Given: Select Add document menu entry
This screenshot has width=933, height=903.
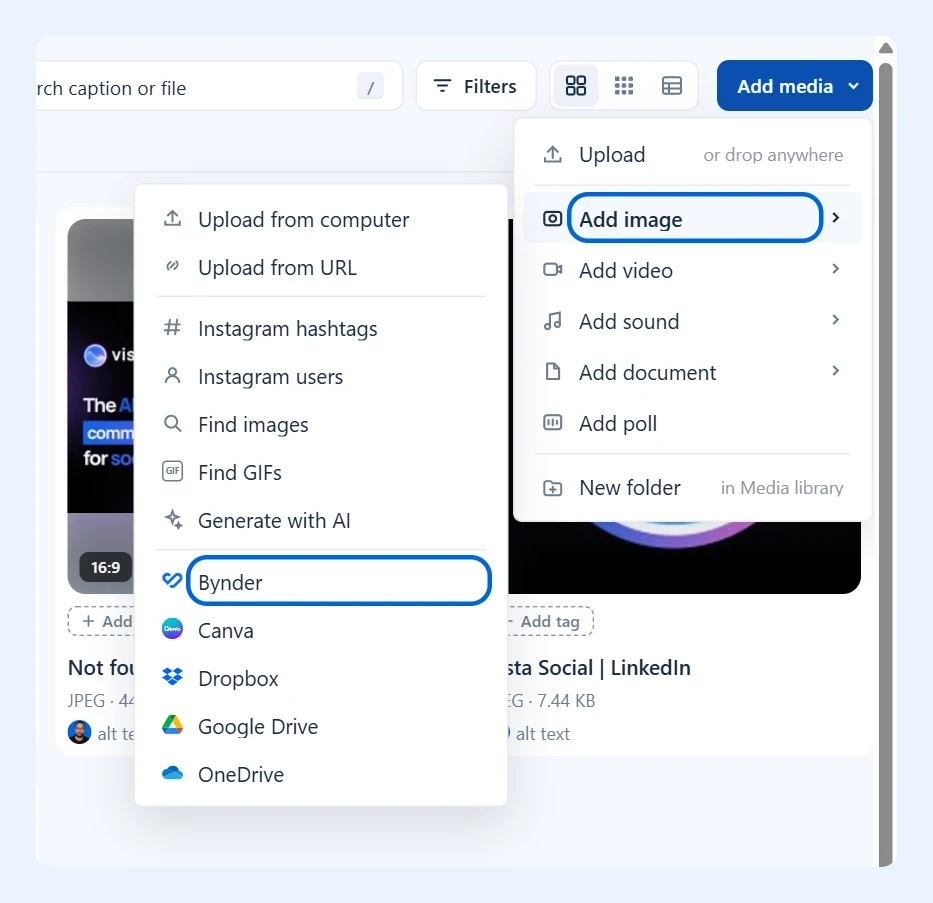Looking at the screenshot, I should click(x=693, y=372).
